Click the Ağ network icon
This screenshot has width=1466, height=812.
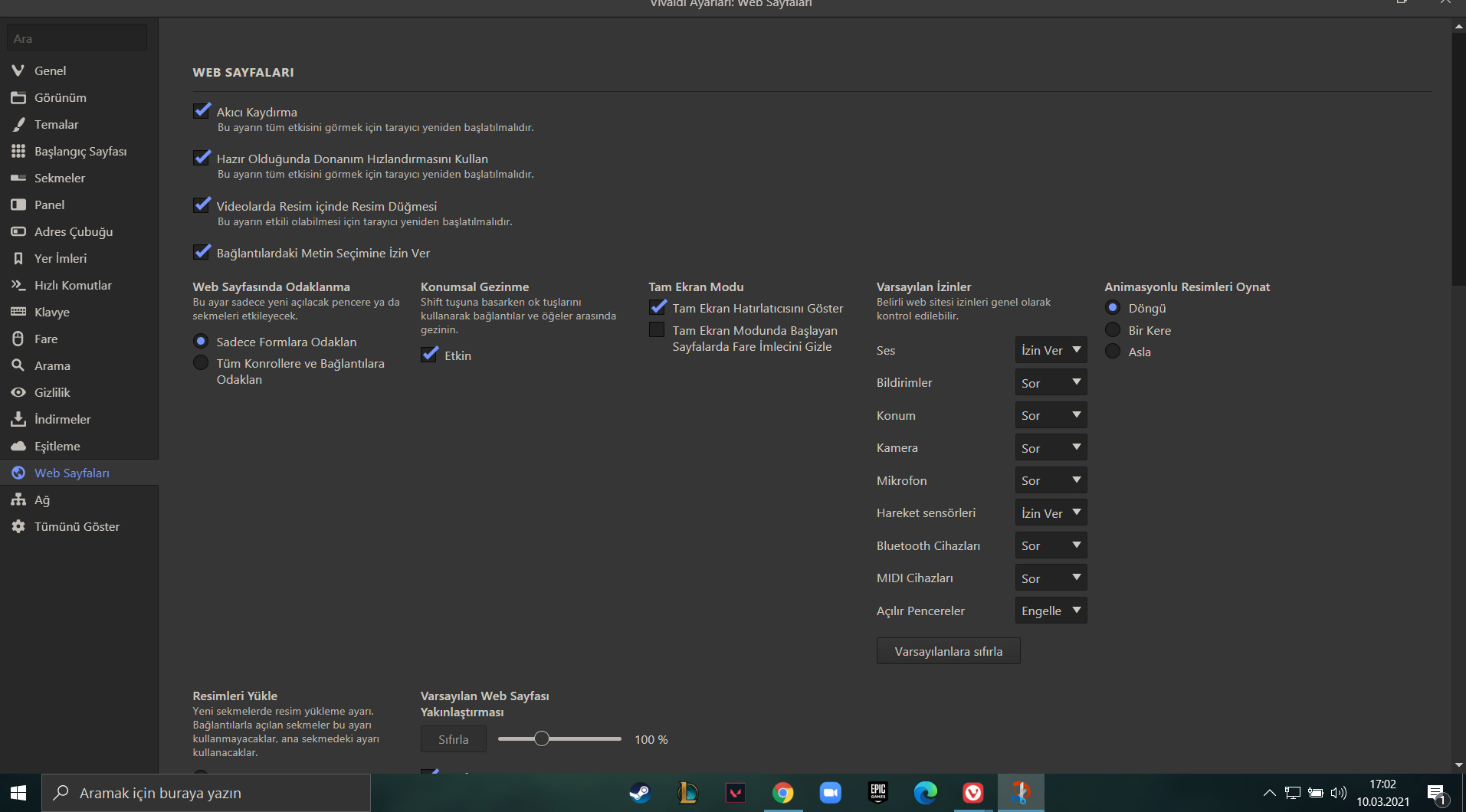[18, 499]
